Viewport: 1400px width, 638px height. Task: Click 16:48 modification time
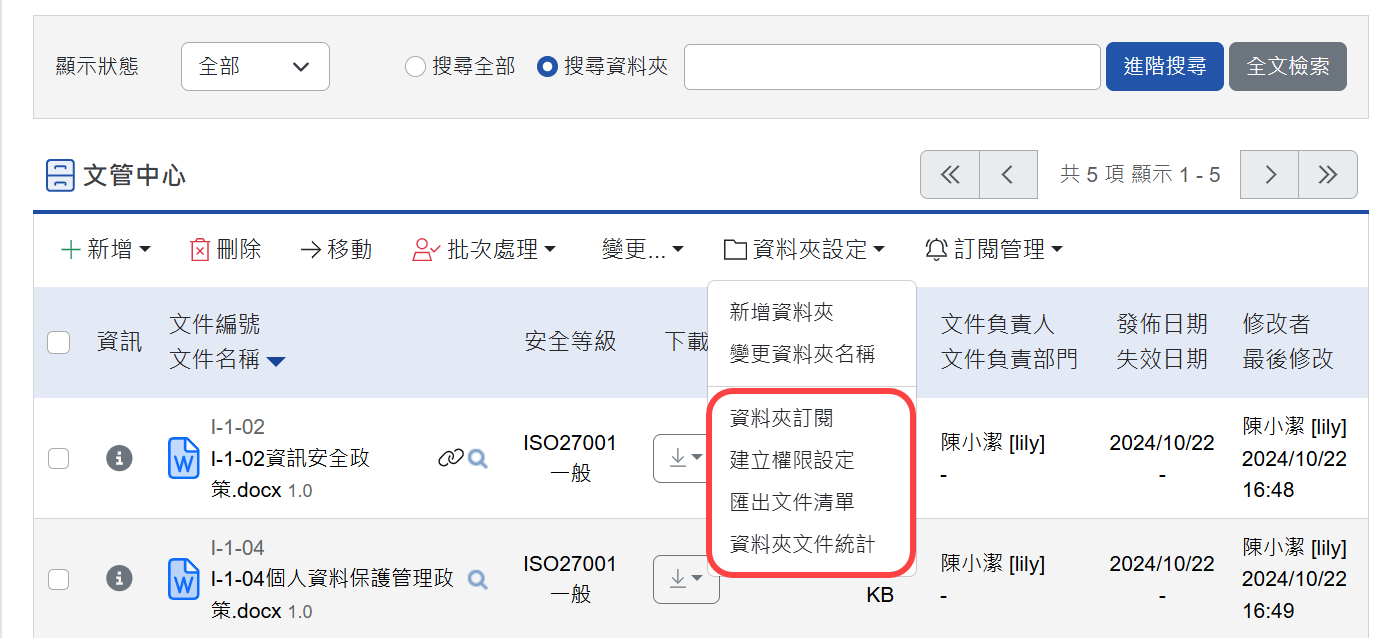tap(1268, 490)
